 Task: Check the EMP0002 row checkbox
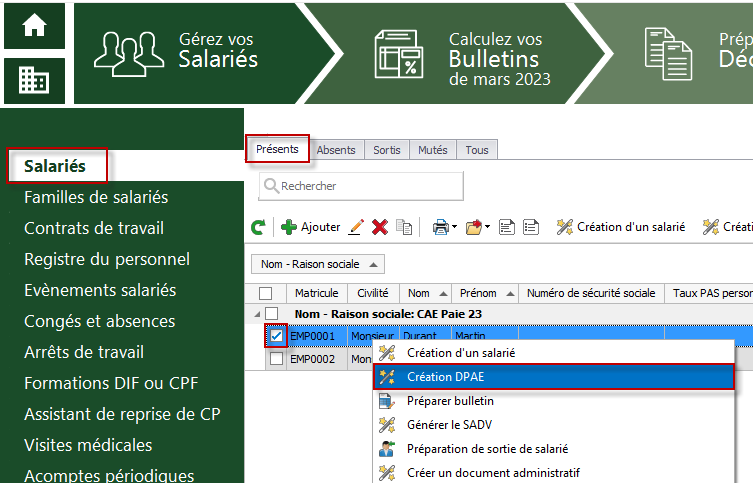coord(275,358)
